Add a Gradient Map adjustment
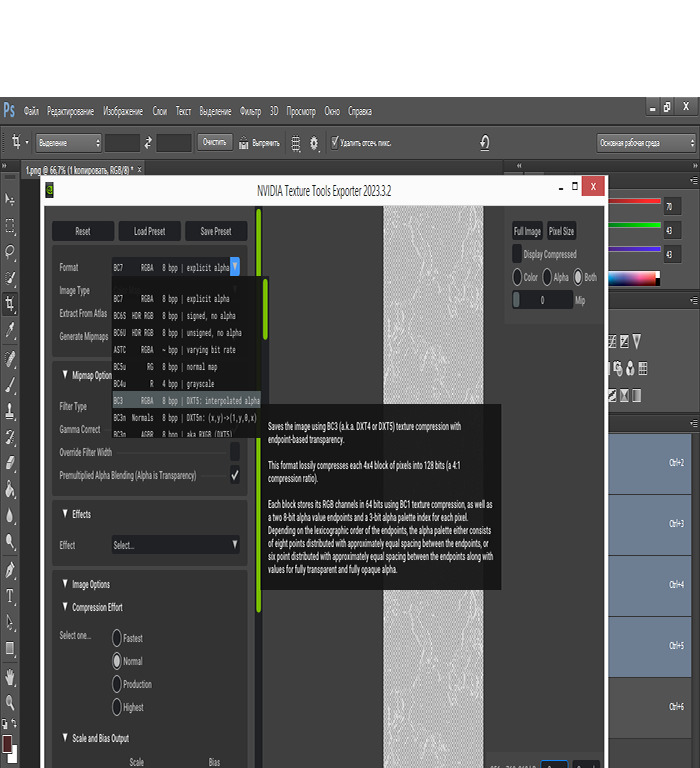The width and height of the screenshot is (700, 768). tap(637, 395)
